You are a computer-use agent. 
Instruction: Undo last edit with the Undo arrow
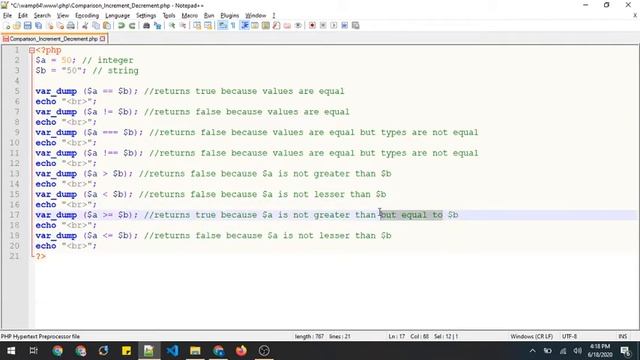pos(121,26)
